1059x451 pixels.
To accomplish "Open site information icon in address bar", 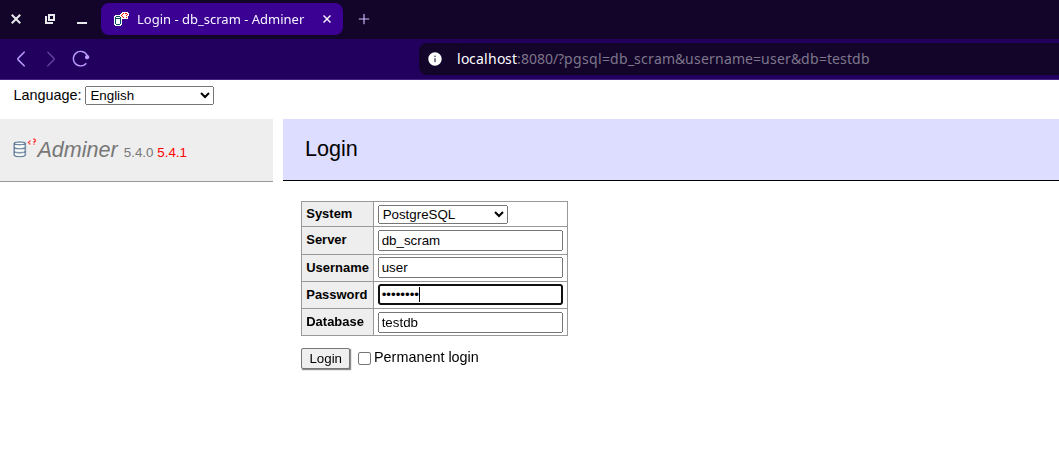I will [435, 59].
